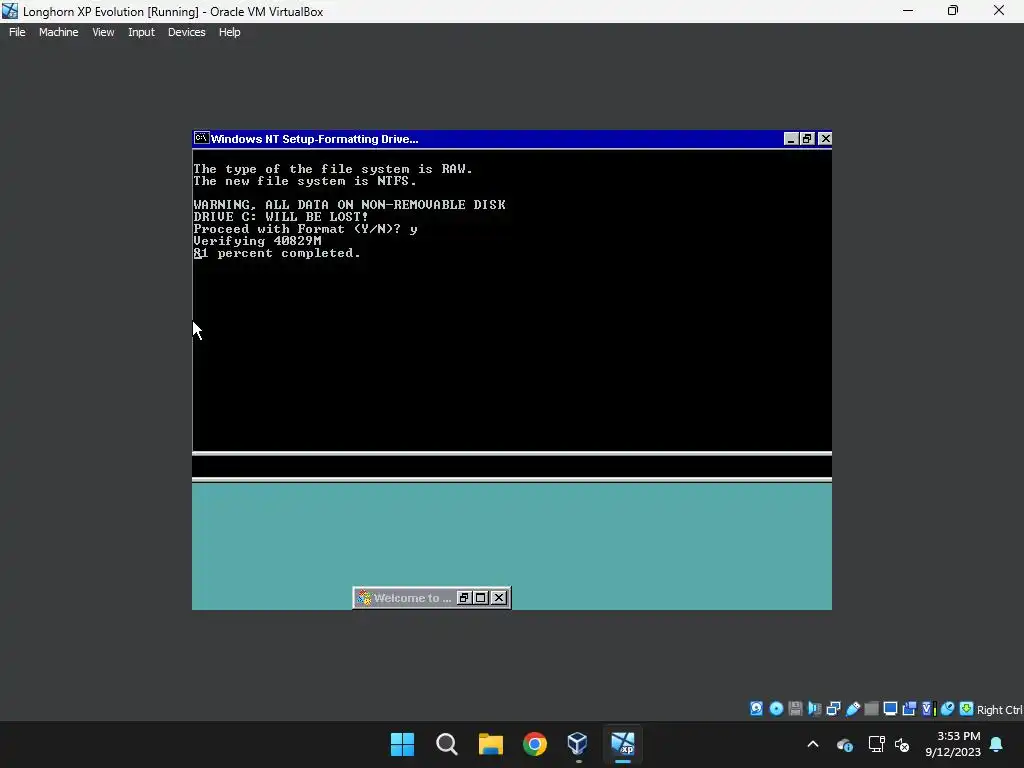Open the Help menu

point(229,32)
